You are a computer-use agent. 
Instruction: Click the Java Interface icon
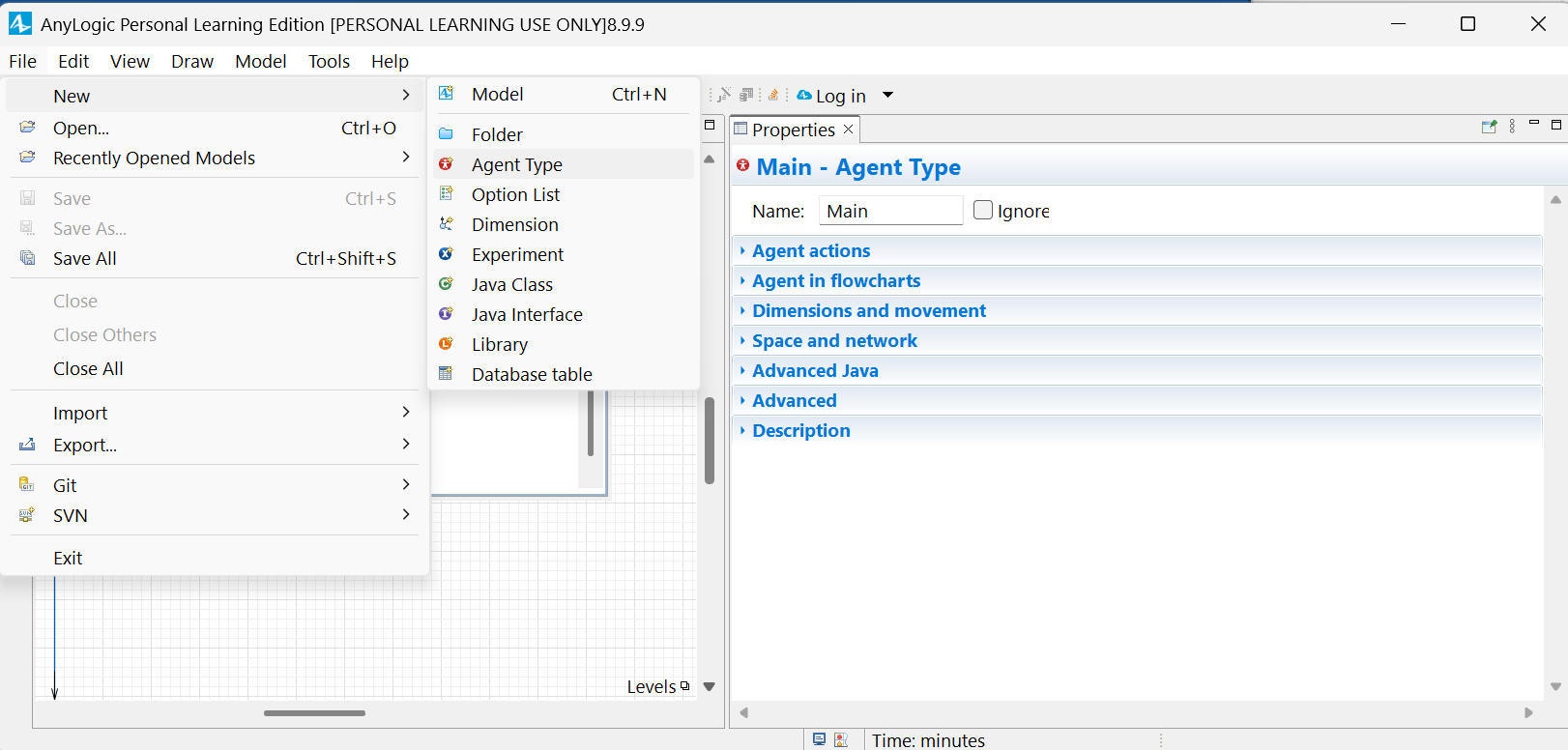point(446,314)
